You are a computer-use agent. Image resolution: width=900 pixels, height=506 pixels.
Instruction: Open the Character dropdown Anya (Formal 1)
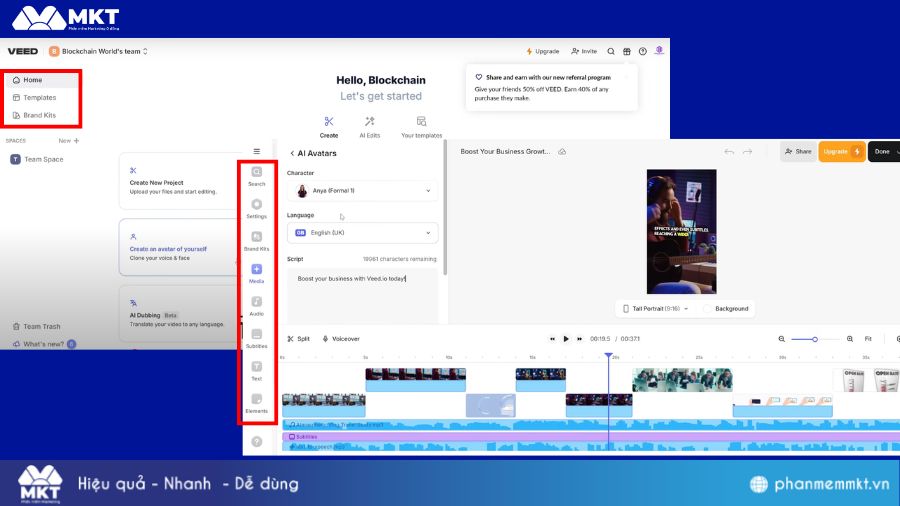(362, 190)
